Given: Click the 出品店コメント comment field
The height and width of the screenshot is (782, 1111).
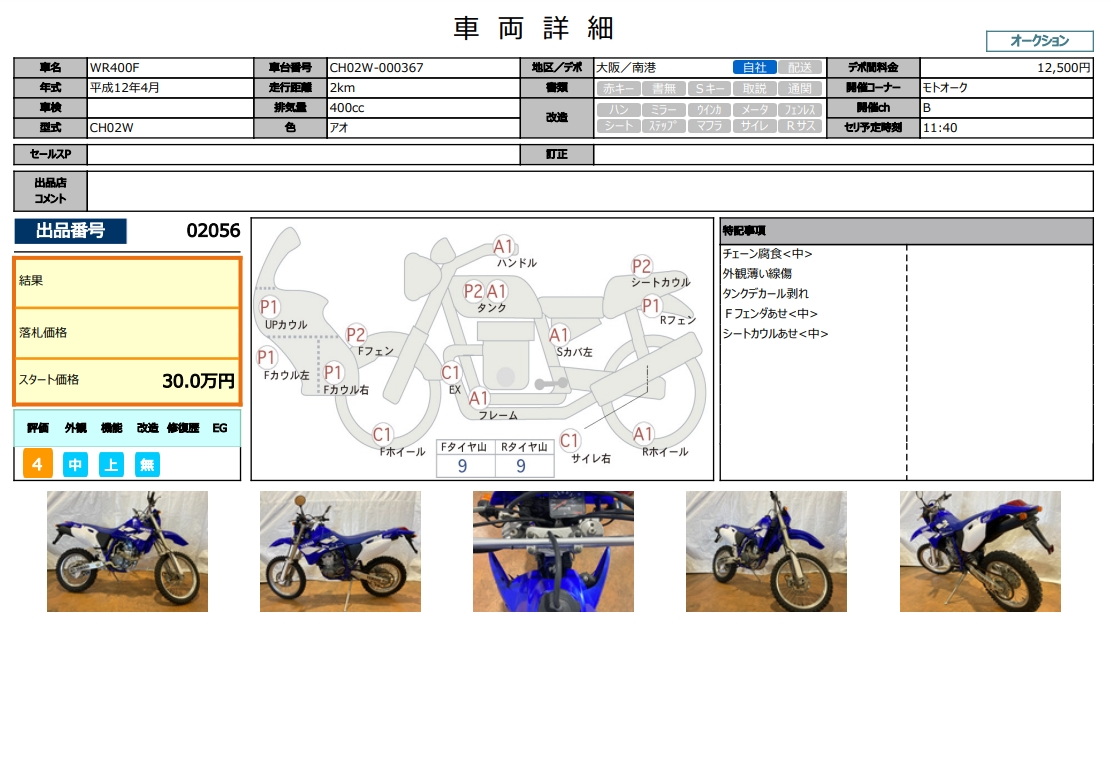Looking at the screenshot, I should click(589, 191).
